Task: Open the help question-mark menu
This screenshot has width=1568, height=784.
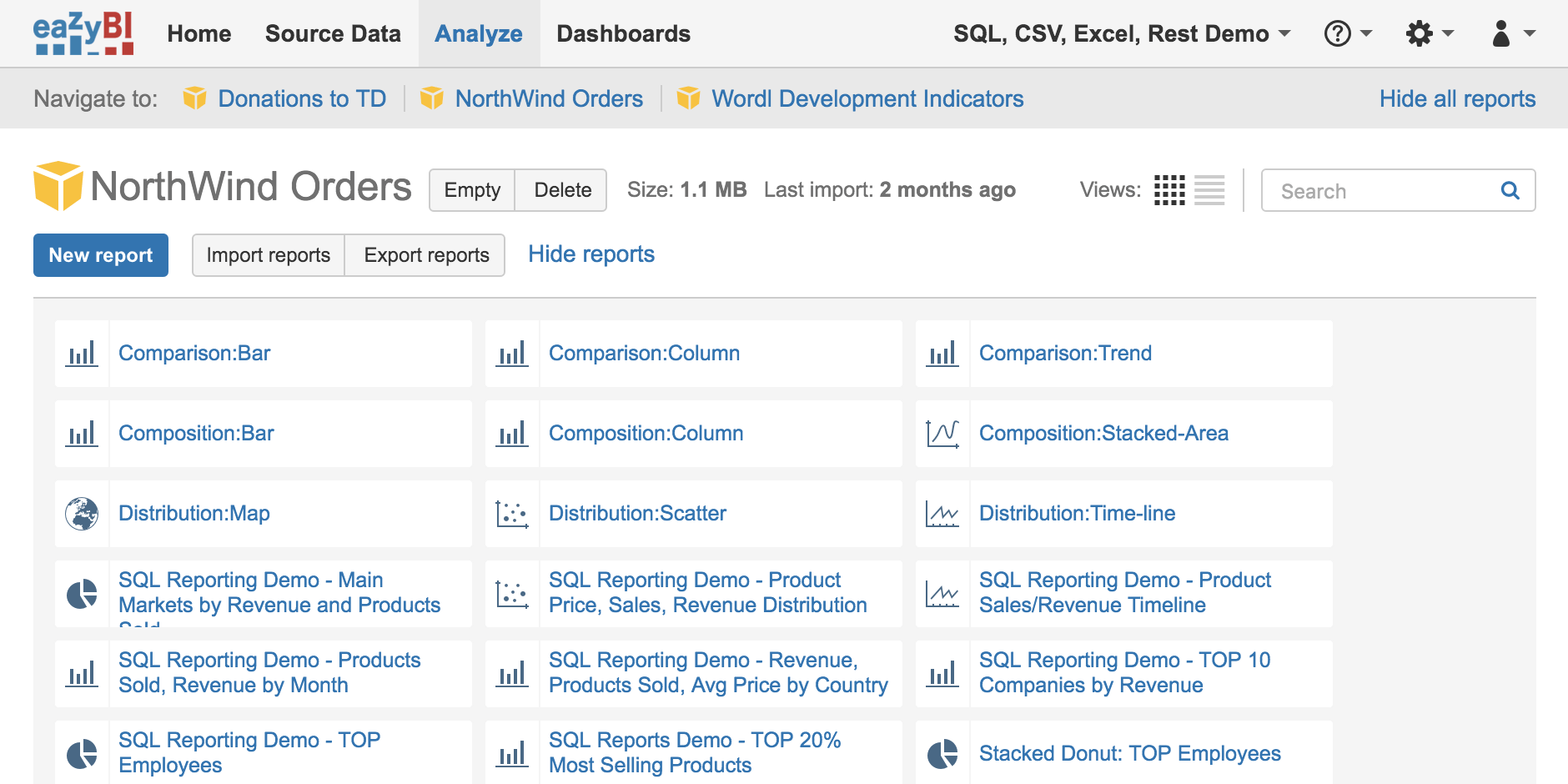Action: [1348, 33]
